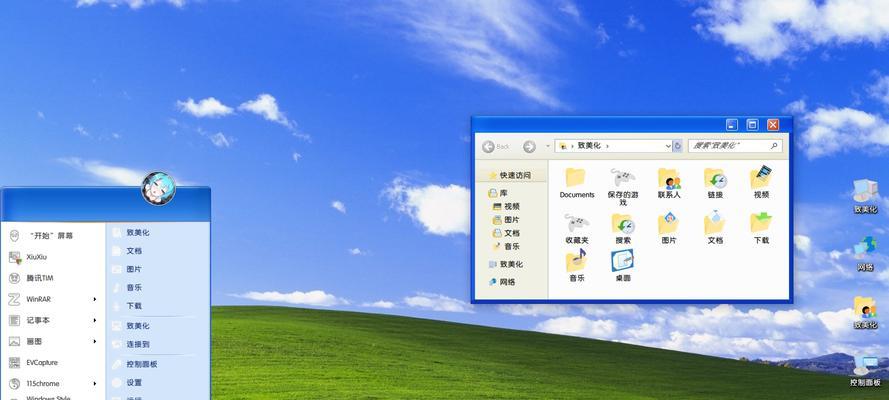Screen dimensions: 889x400
Task: Open the 收藏夹 favorites folder
Action: coord(577,229)
